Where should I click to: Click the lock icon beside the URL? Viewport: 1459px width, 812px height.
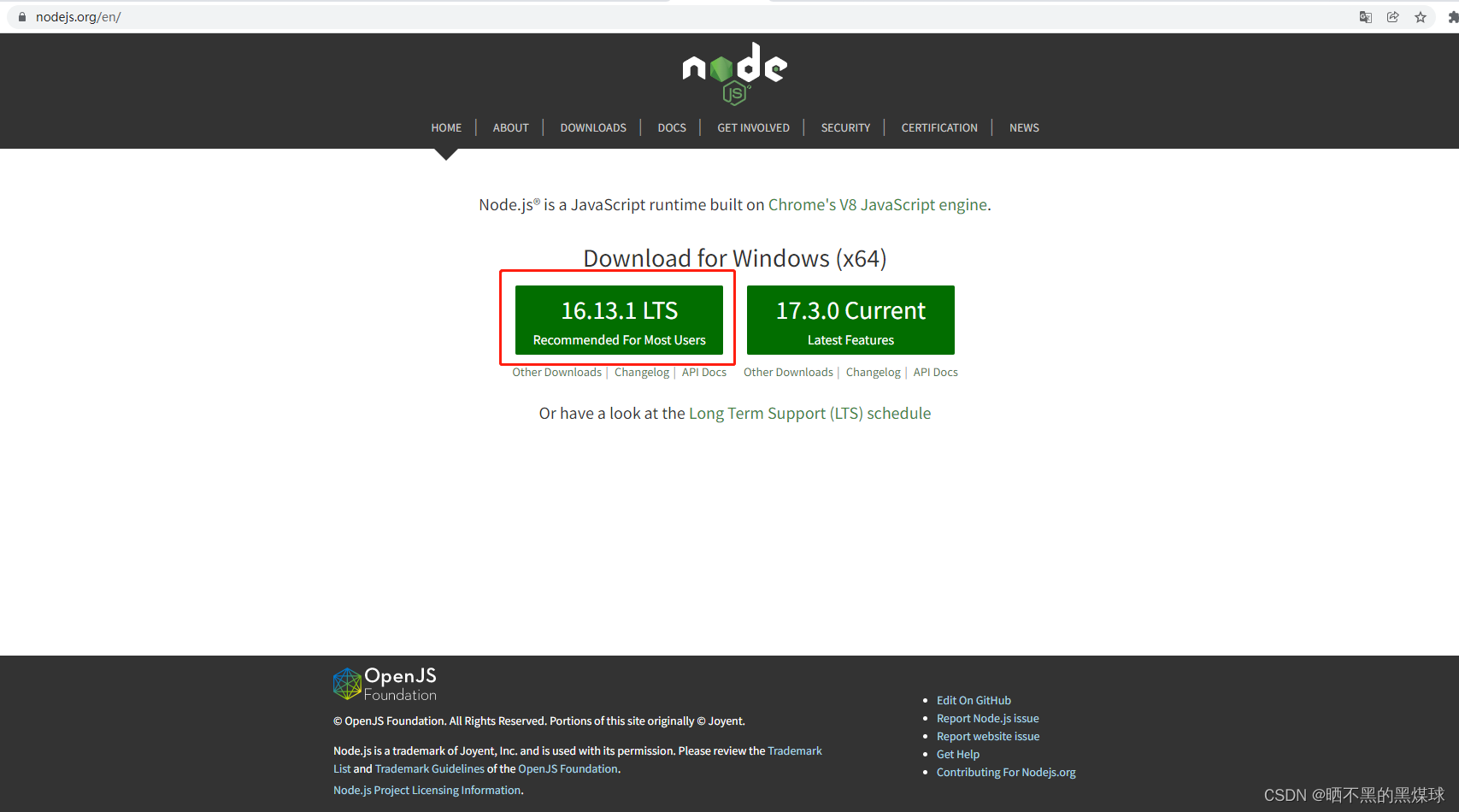tap(22, 17)
